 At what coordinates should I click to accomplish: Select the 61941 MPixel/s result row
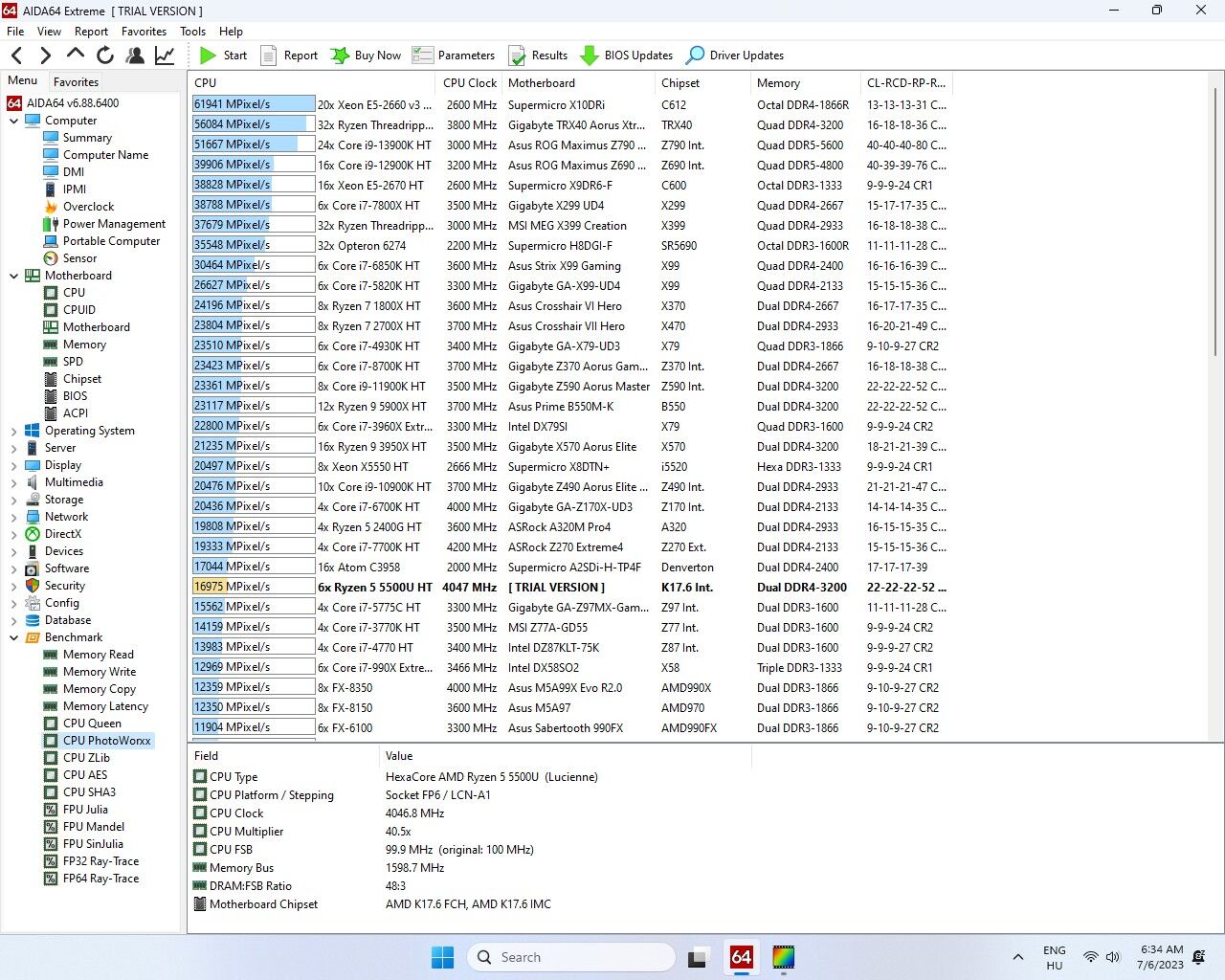click(572, 105)
